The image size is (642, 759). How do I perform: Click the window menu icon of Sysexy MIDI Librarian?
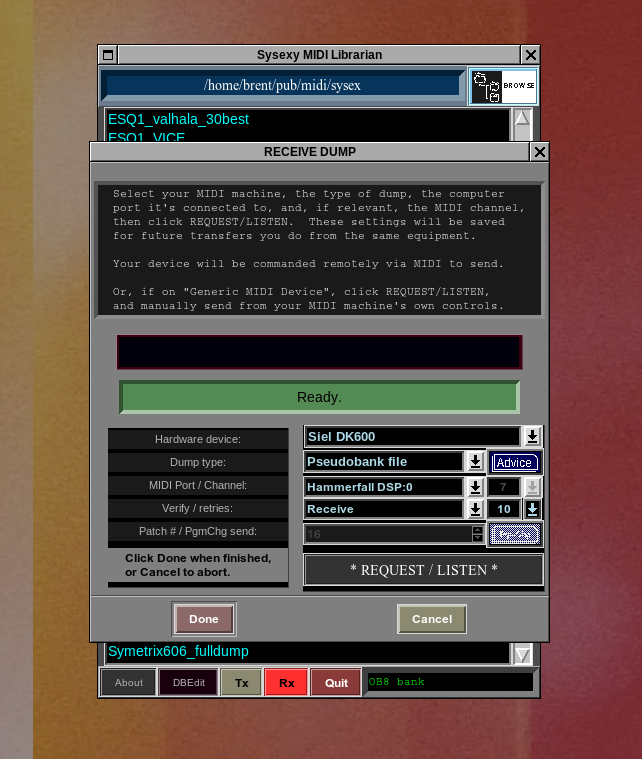click(x=108, y=55)
